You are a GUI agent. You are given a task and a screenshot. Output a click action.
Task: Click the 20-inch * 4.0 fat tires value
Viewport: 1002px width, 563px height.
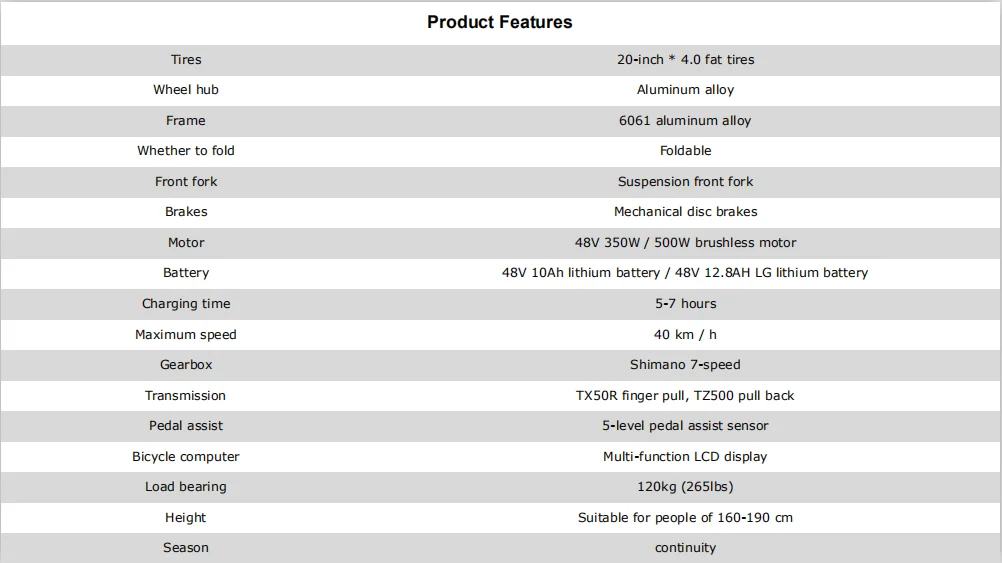tap(685, 60)
